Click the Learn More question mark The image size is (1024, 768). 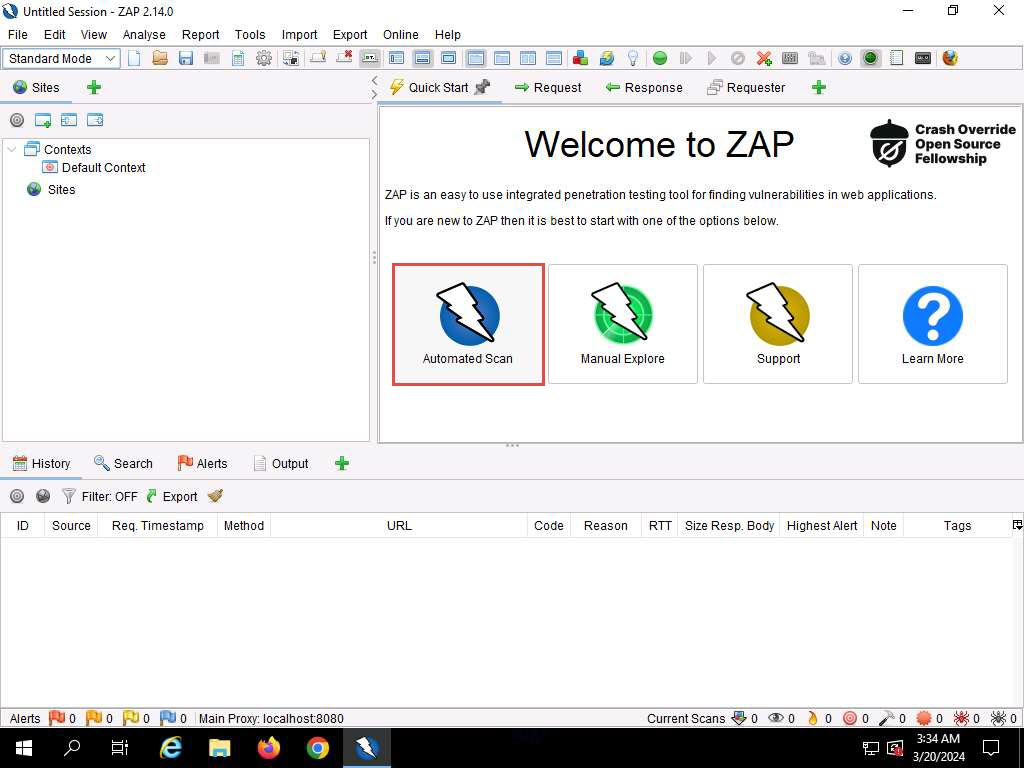932,324
